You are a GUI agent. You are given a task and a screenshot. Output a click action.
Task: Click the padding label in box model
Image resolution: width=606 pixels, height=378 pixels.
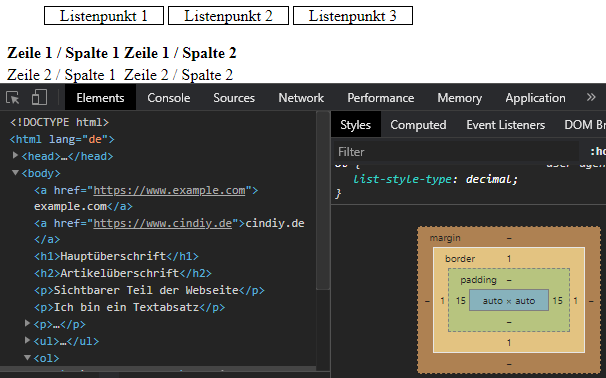[478, 280]
